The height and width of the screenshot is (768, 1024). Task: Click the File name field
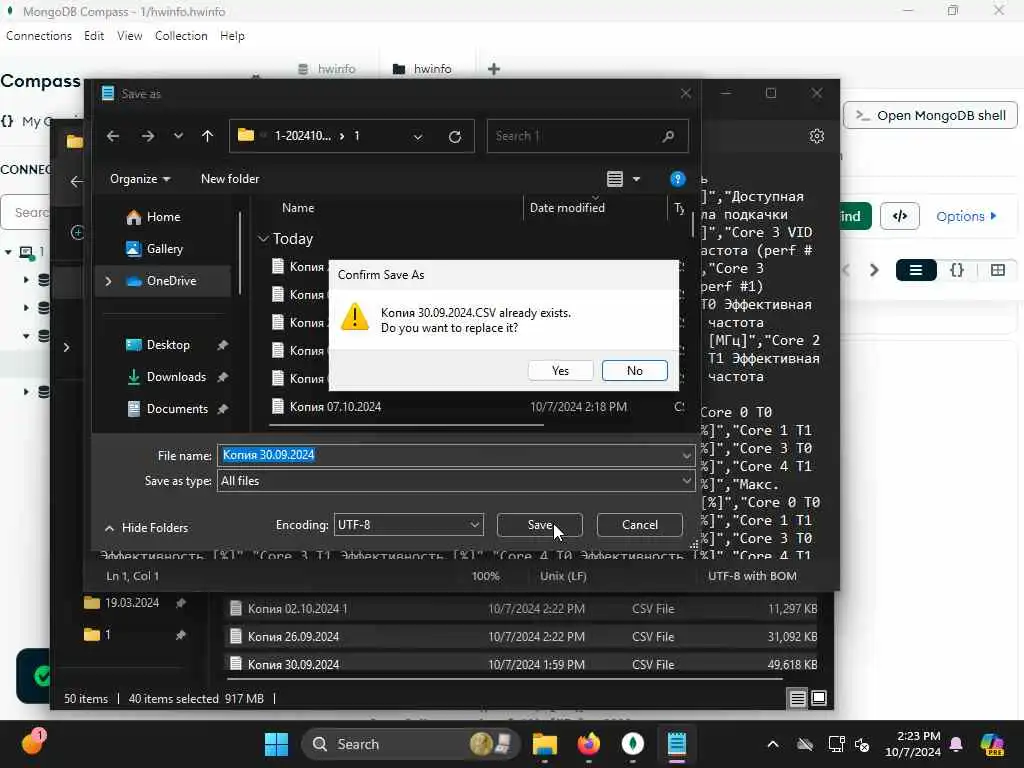pyautogui.click(x=456, y=455)
